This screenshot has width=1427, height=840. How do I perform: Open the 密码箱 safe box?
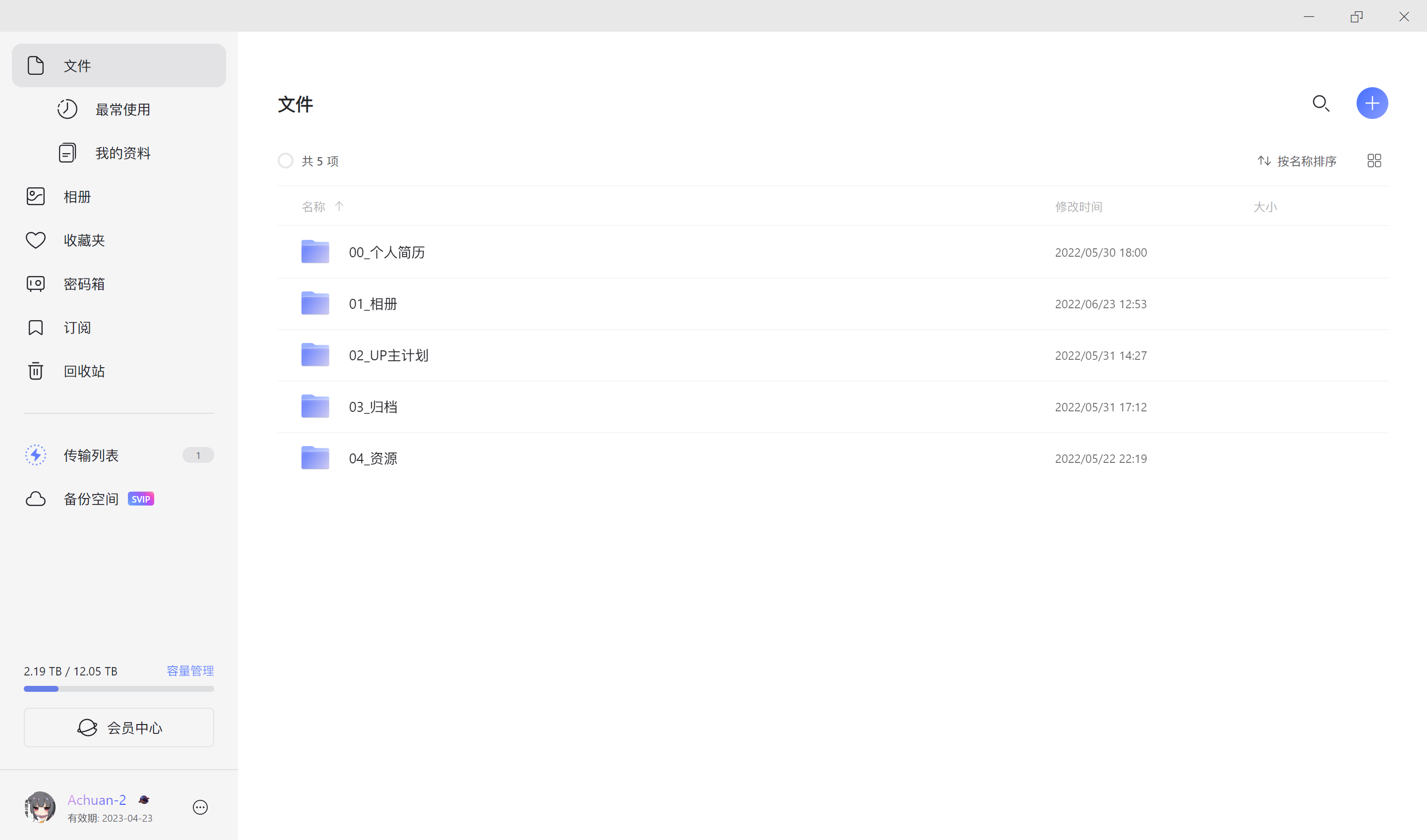84,284
